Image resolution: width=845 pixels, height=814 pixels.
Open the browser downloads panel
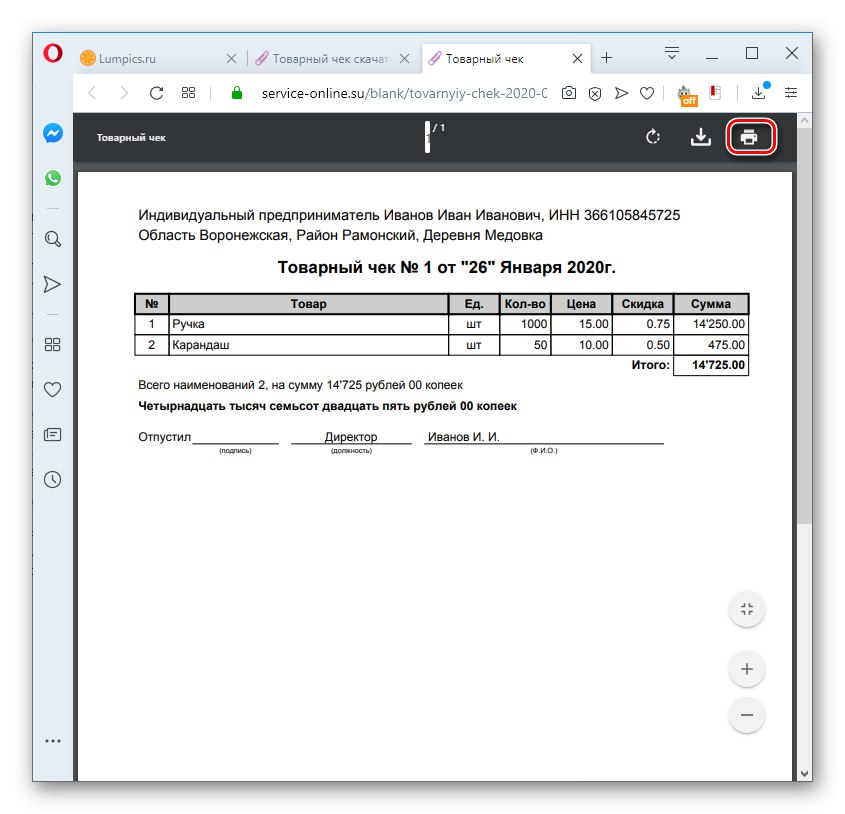tap(759, 92)
